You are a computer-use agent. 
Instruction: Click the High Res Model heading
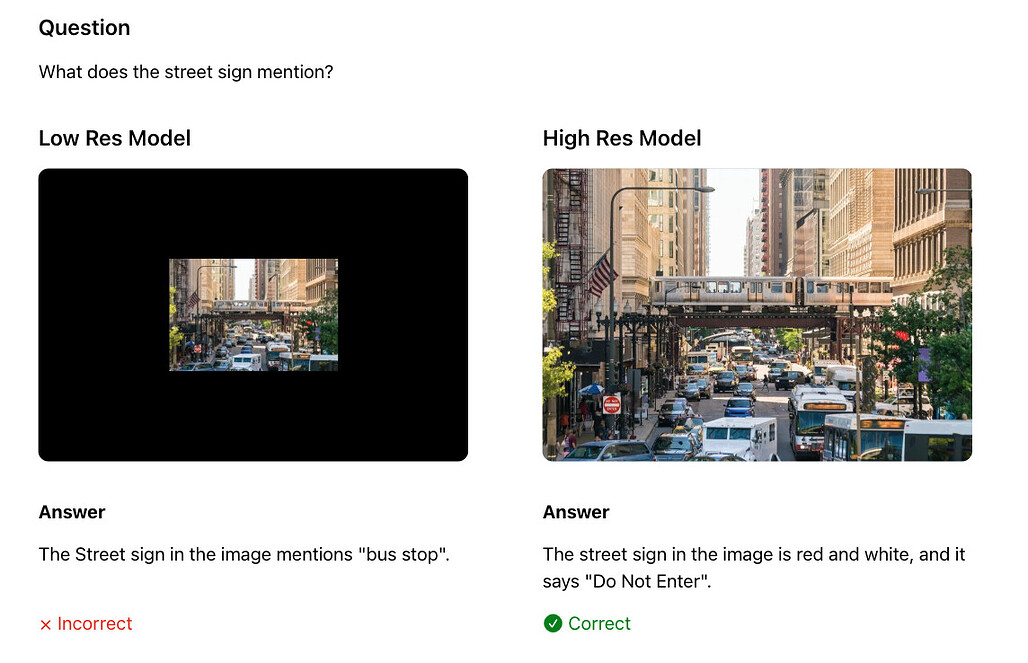point(622,138)
